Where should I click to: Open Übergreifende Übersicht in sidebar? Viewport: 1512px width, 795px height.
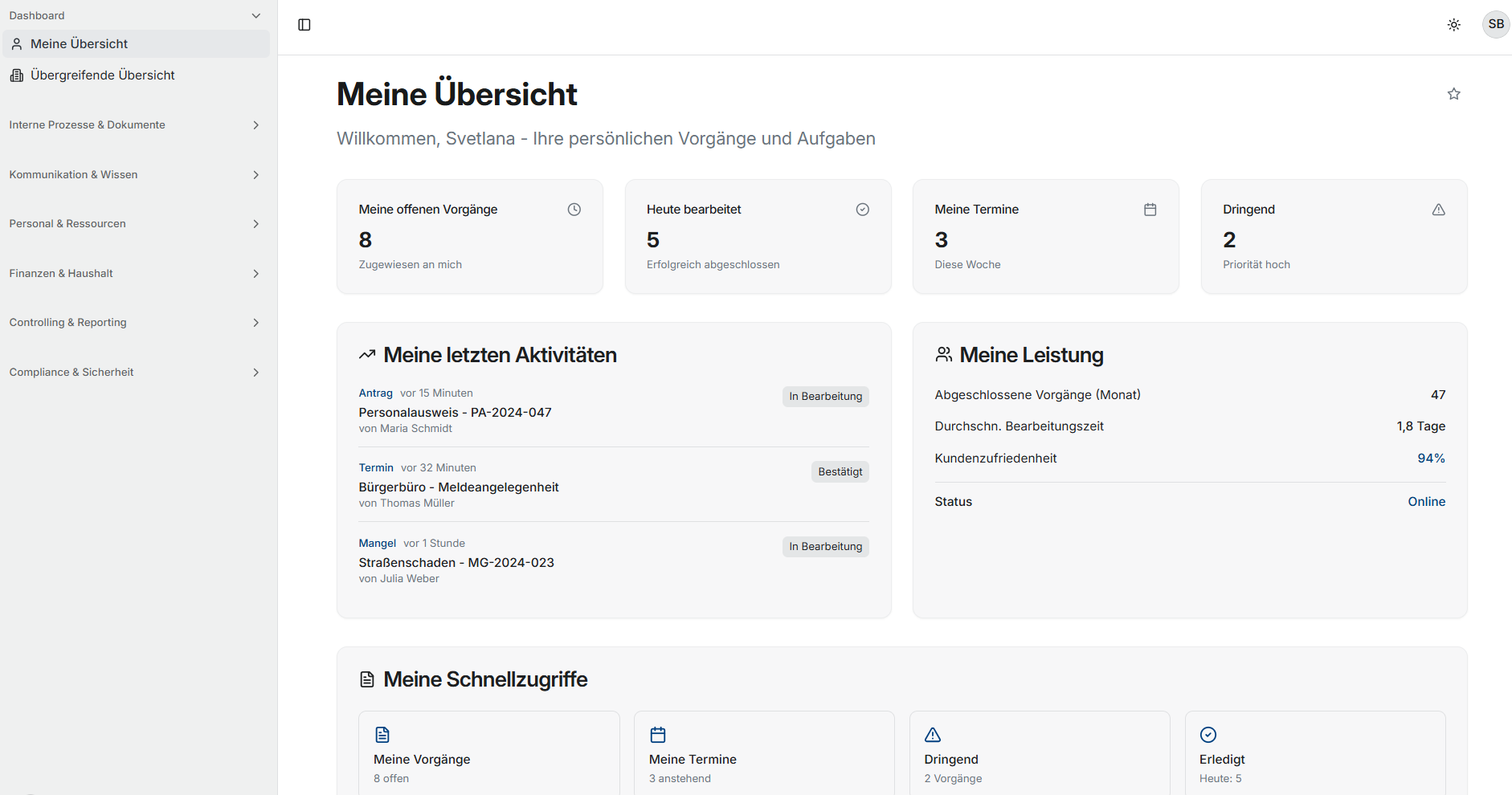pos(136,75)
